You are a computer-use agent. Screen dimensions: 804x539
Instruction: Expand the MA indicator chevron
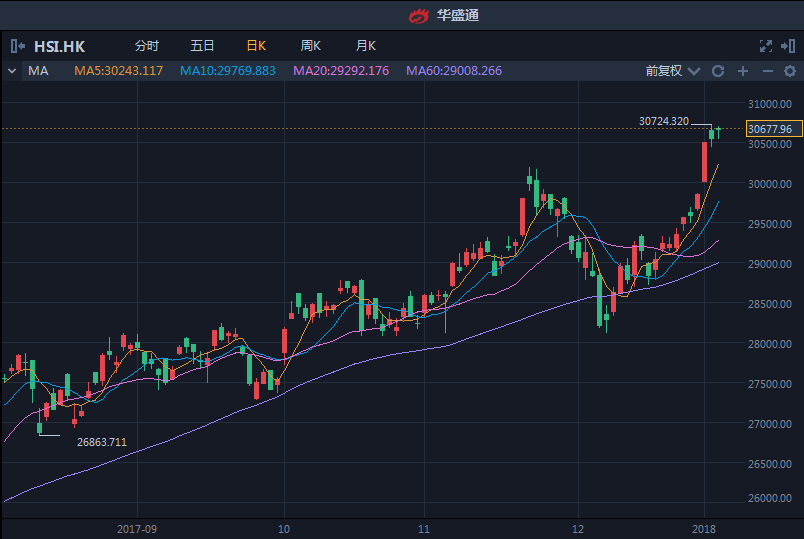[12, 71]
